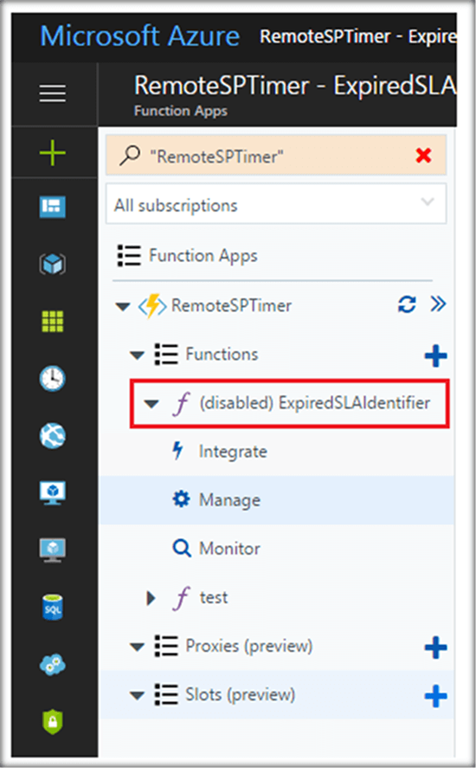Click the green plus Create resource icon
Image resolution: width=476 pixels, height=768 pixels.
[52, 153]
